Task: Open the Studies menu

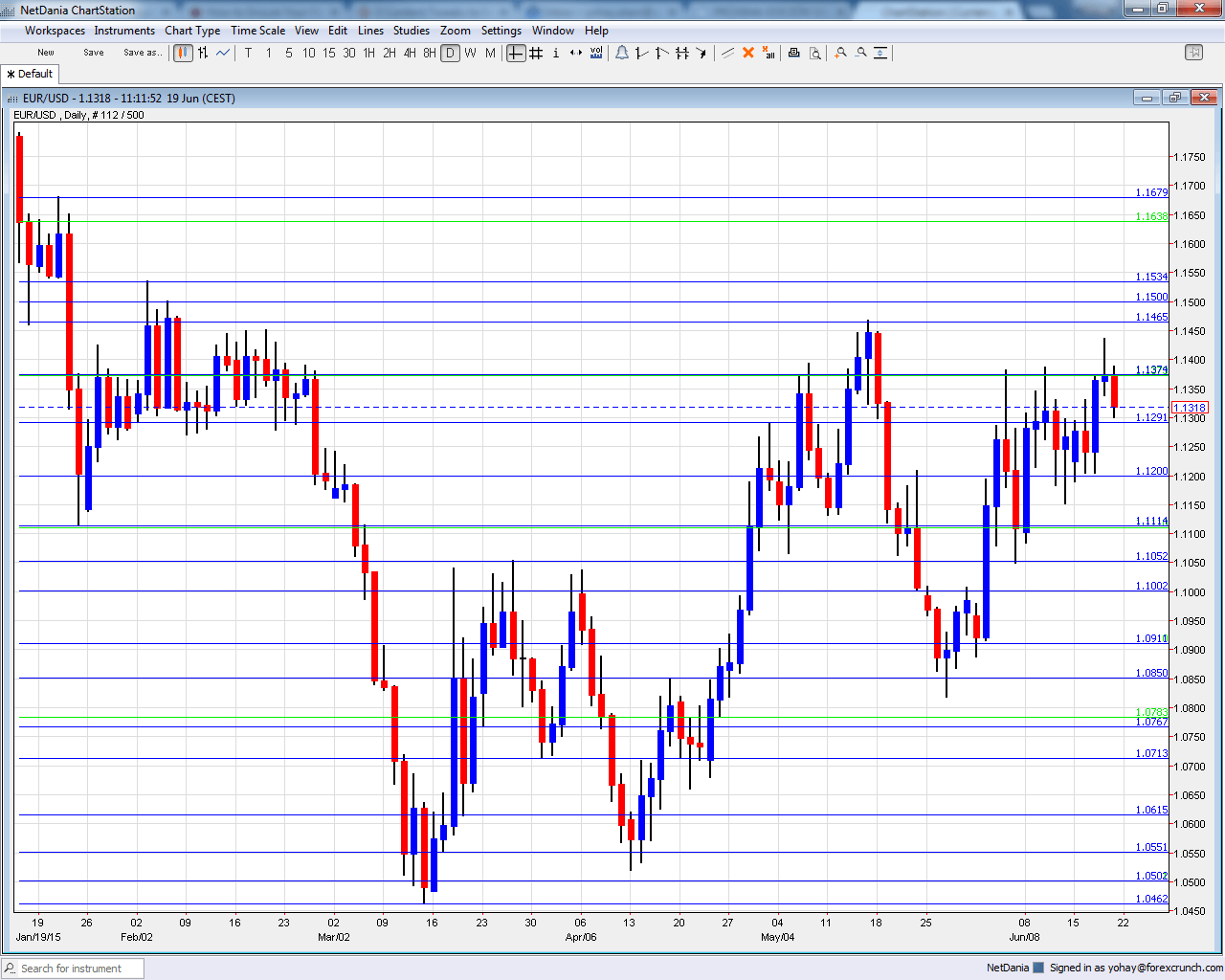Action: click(x=412, y=31)
